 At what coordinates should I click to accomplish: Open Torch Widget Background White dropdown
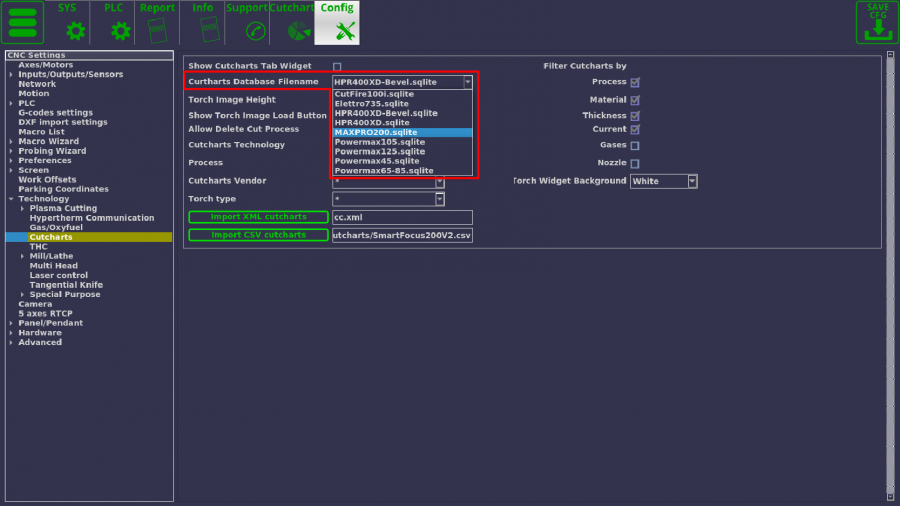pyautogui.click(x=663, y=181)
